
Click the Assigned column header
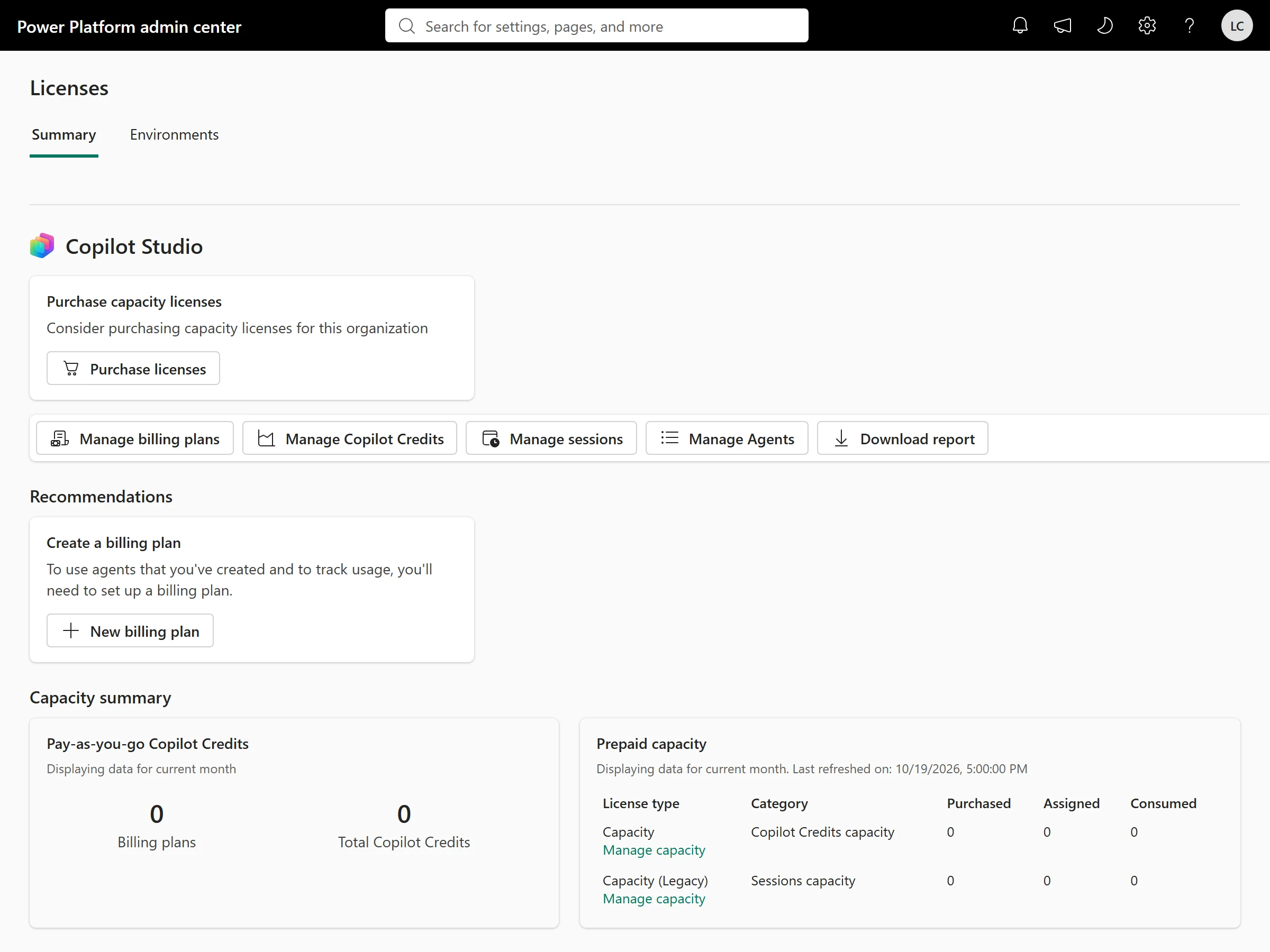(1072, 803)
